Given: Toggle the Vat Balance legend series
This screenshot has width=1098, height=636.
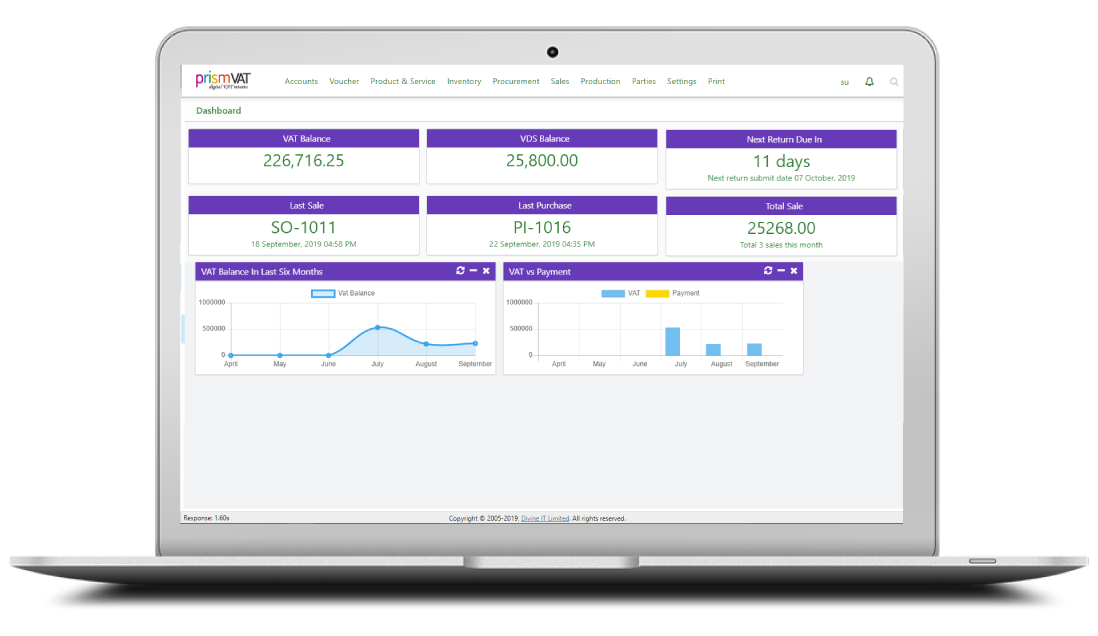Looking at the screenshot, I should 343,293.
